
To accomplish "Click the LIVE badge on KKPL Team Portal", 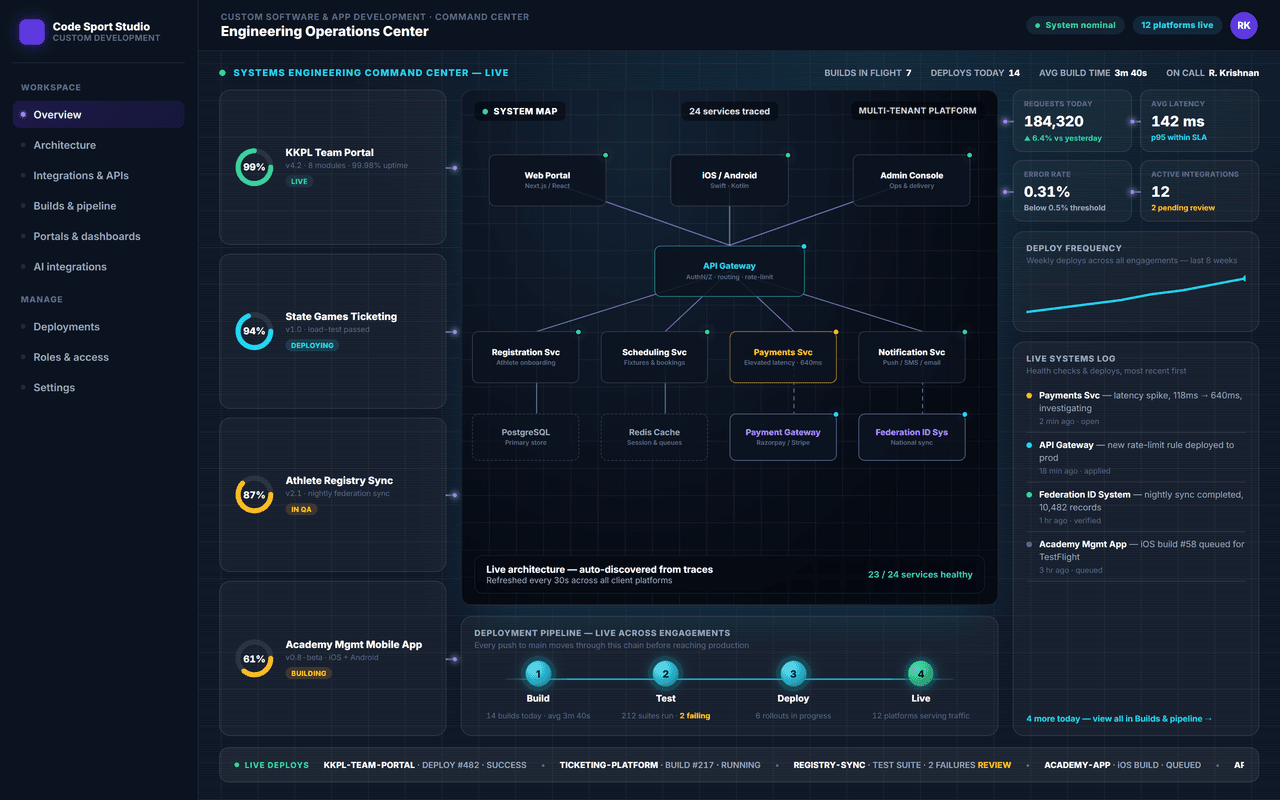I will pyautogui.click(x=299, y=182).
